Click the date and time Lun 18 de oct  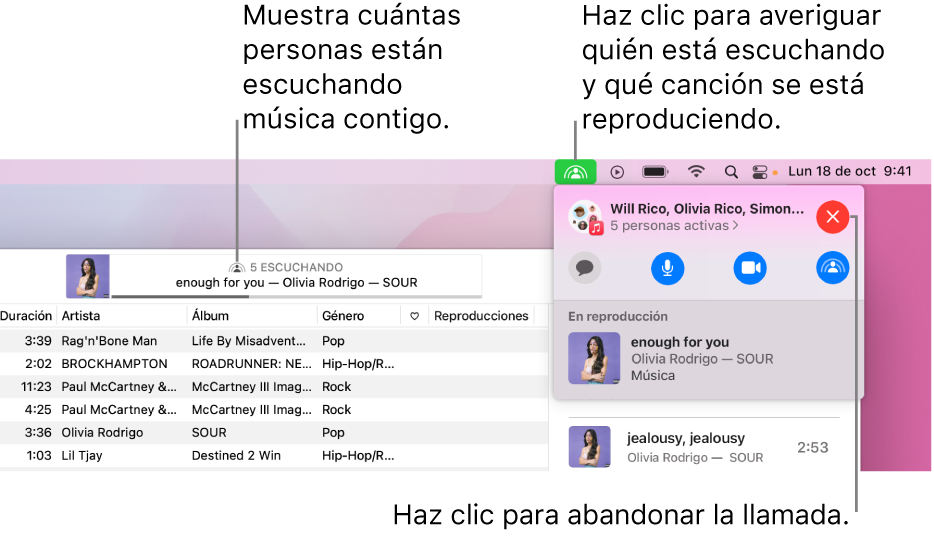[x=849, y=171]
